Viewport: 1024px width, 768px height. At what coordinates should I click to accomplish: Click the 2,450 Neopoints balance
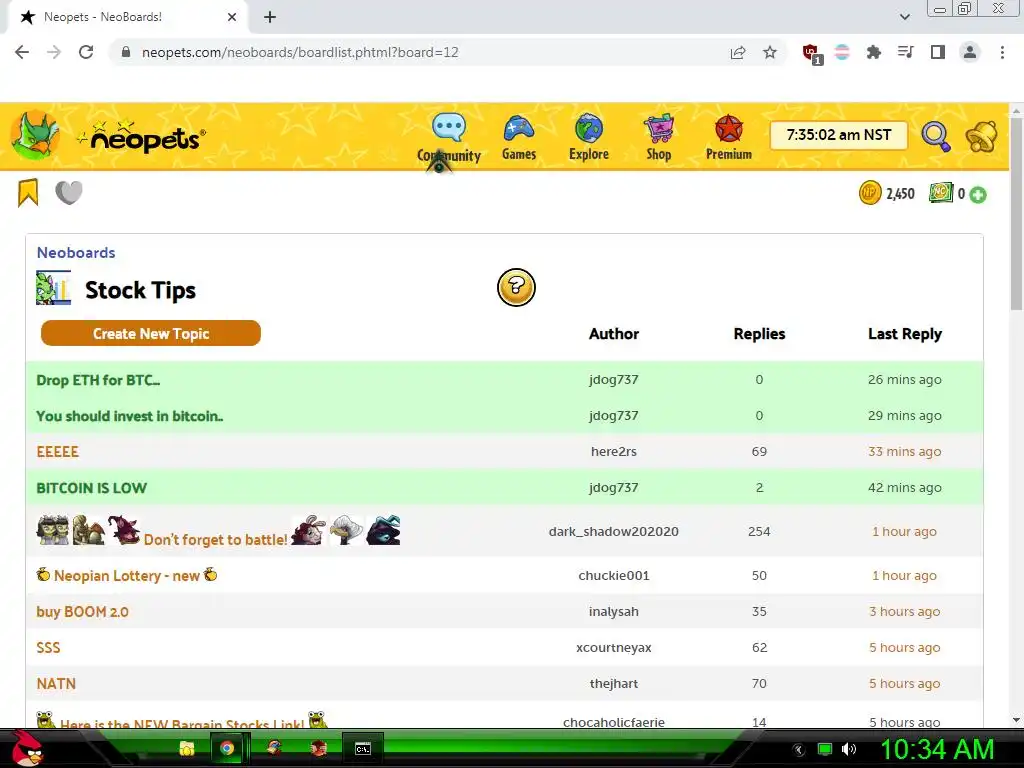point(900,193)
